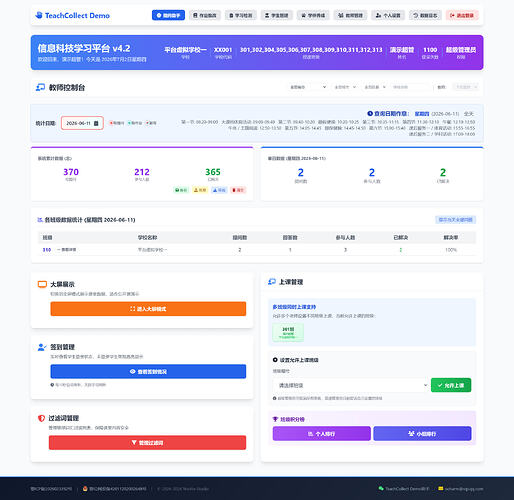Open the 学习检测 nav tab
Viewport: 514px width, 500px height.
pyautogui.click(x=241, y=15)
